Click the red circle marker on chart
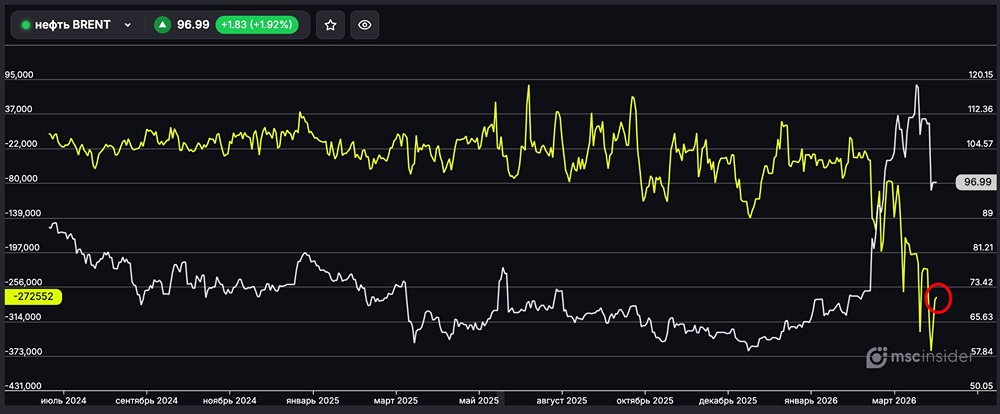The image size is (1000, 414). coord(939,298)
